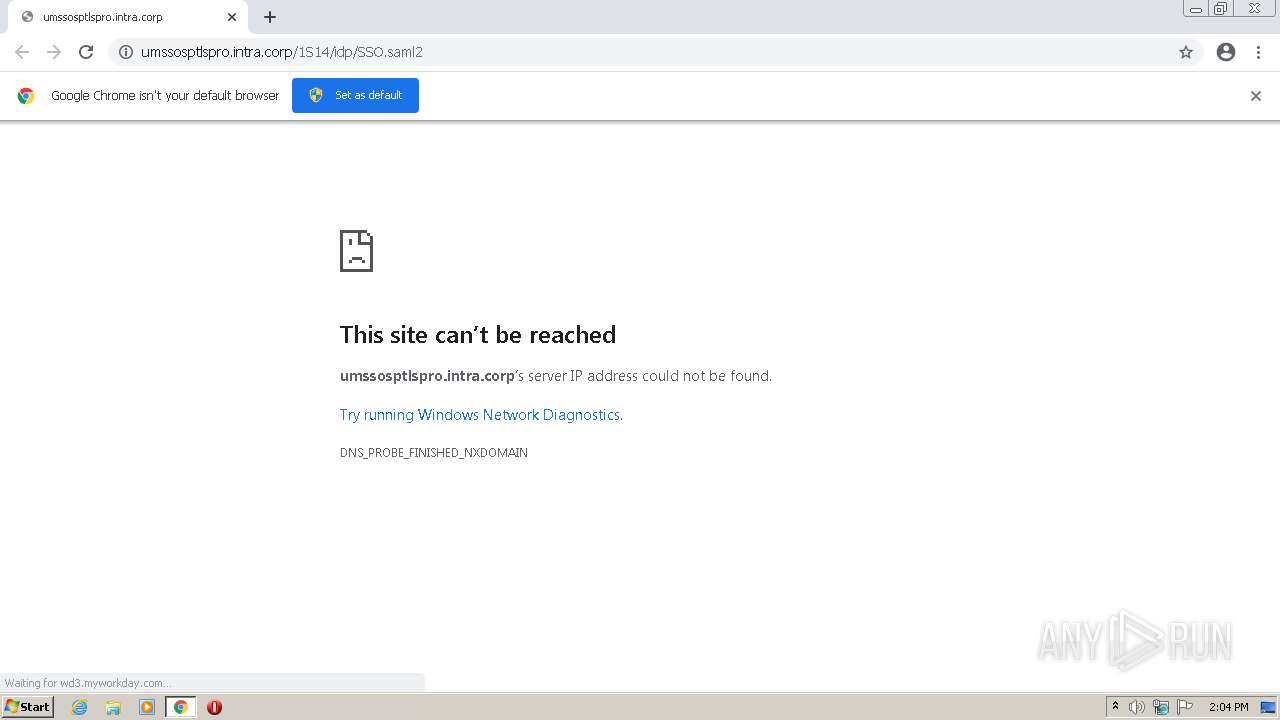Click the Chrome logo in the infobar
Viewport: 1280px width, 720px height.
tap(26, 96)
